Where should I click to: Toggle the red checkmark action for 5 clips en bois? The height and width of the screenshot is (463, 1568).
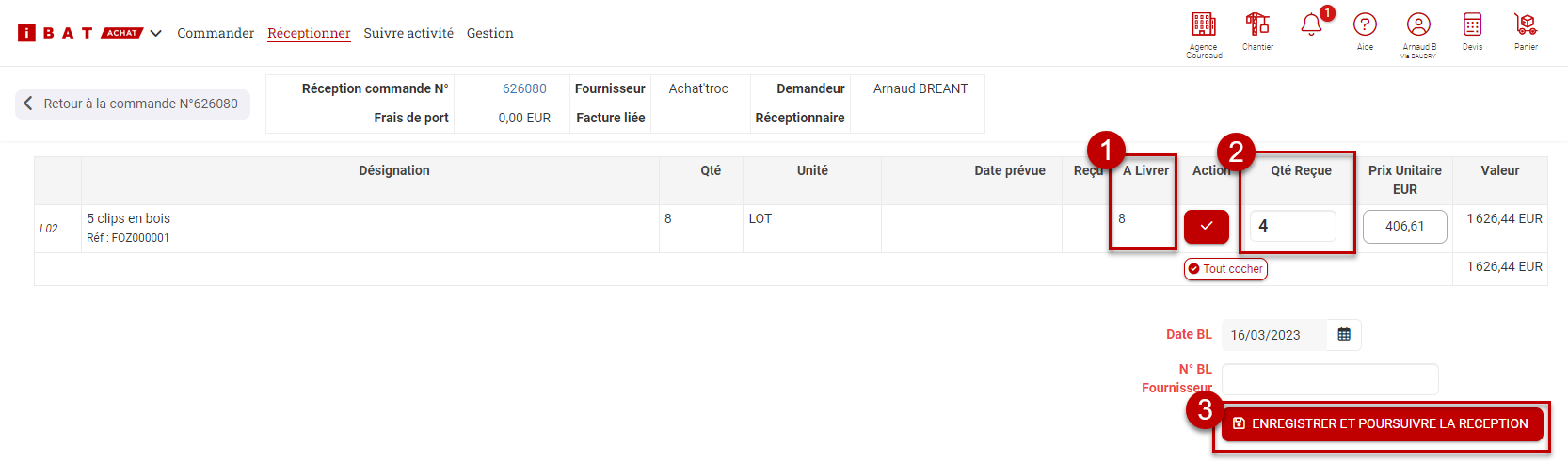pos(1207,227)
